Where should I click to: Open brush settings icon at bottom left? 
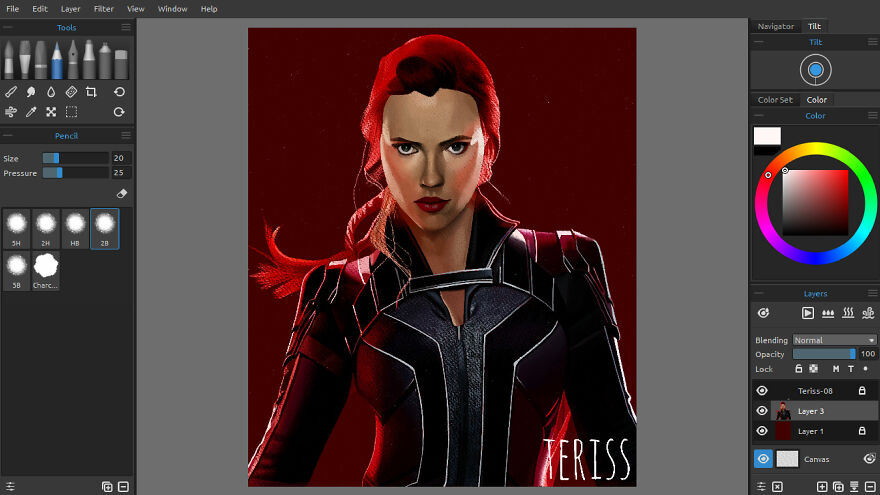[x=10, y=487]
